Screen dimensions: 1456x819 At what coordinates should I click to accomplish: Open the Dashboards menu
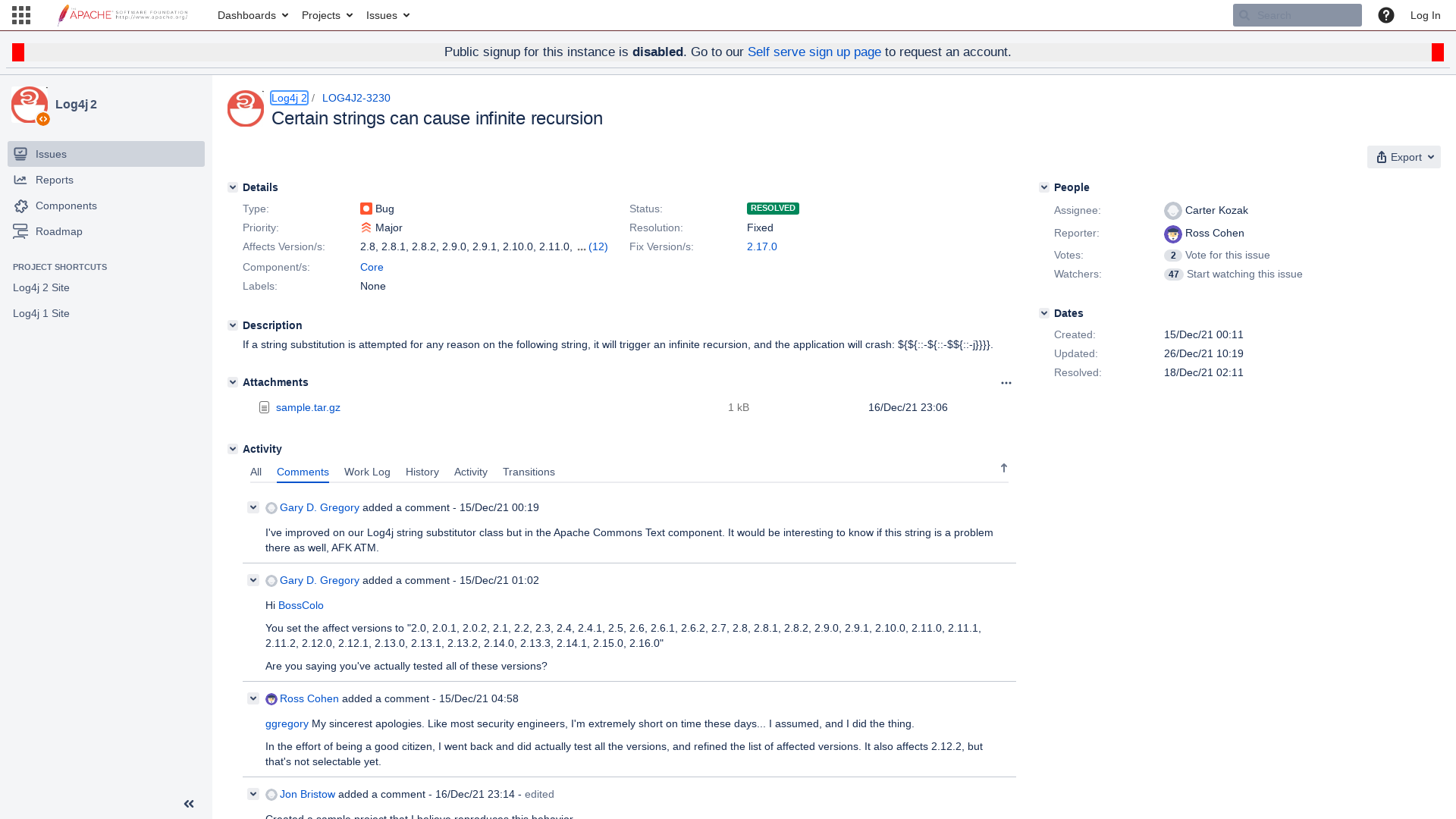[253, 15]
